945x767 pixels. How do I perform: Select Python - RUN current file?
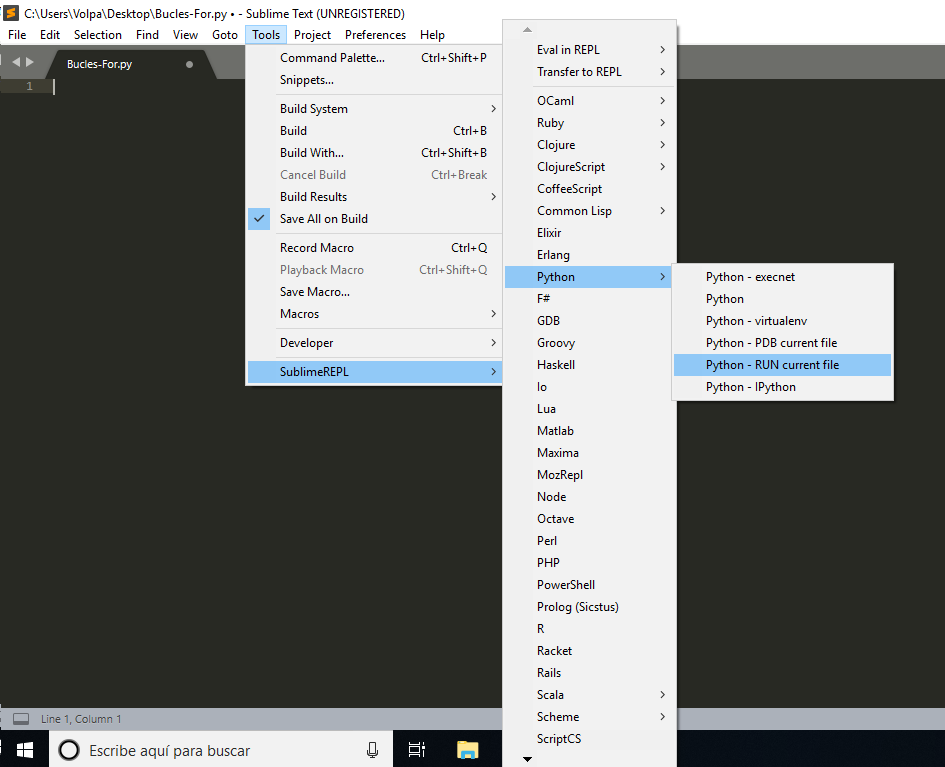772,365
